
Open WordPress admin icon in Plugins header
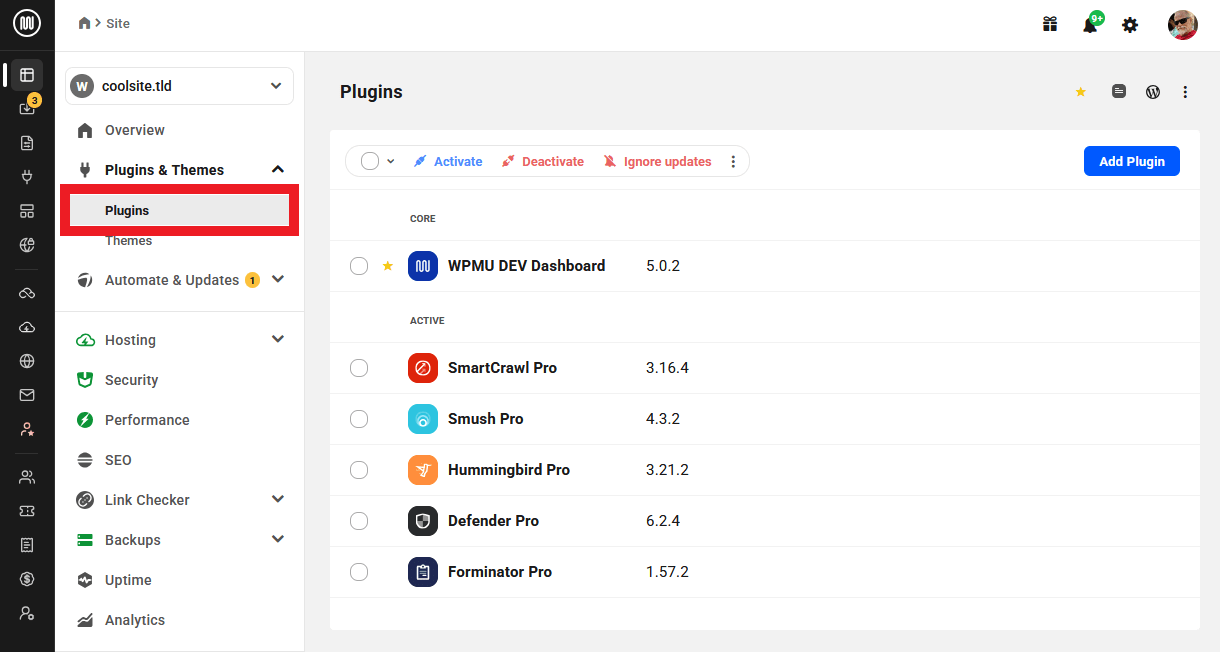1153,91
